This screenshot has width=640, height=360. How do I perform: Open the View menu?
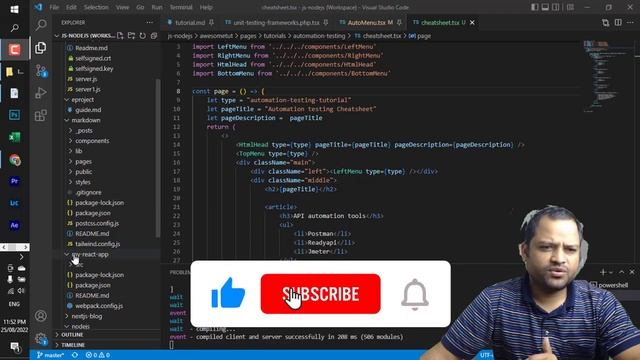tap(122, 7)
